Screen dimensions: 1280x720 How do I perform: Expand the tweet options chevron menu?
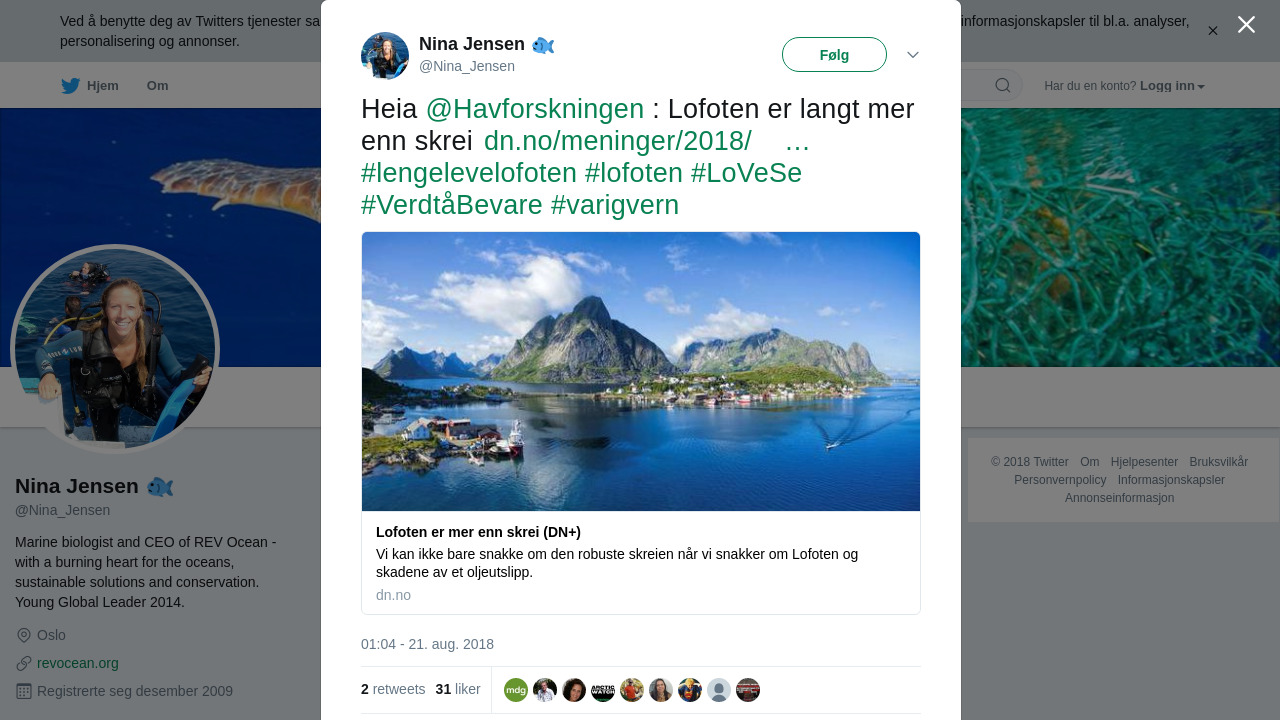click(x=913, y=55)
